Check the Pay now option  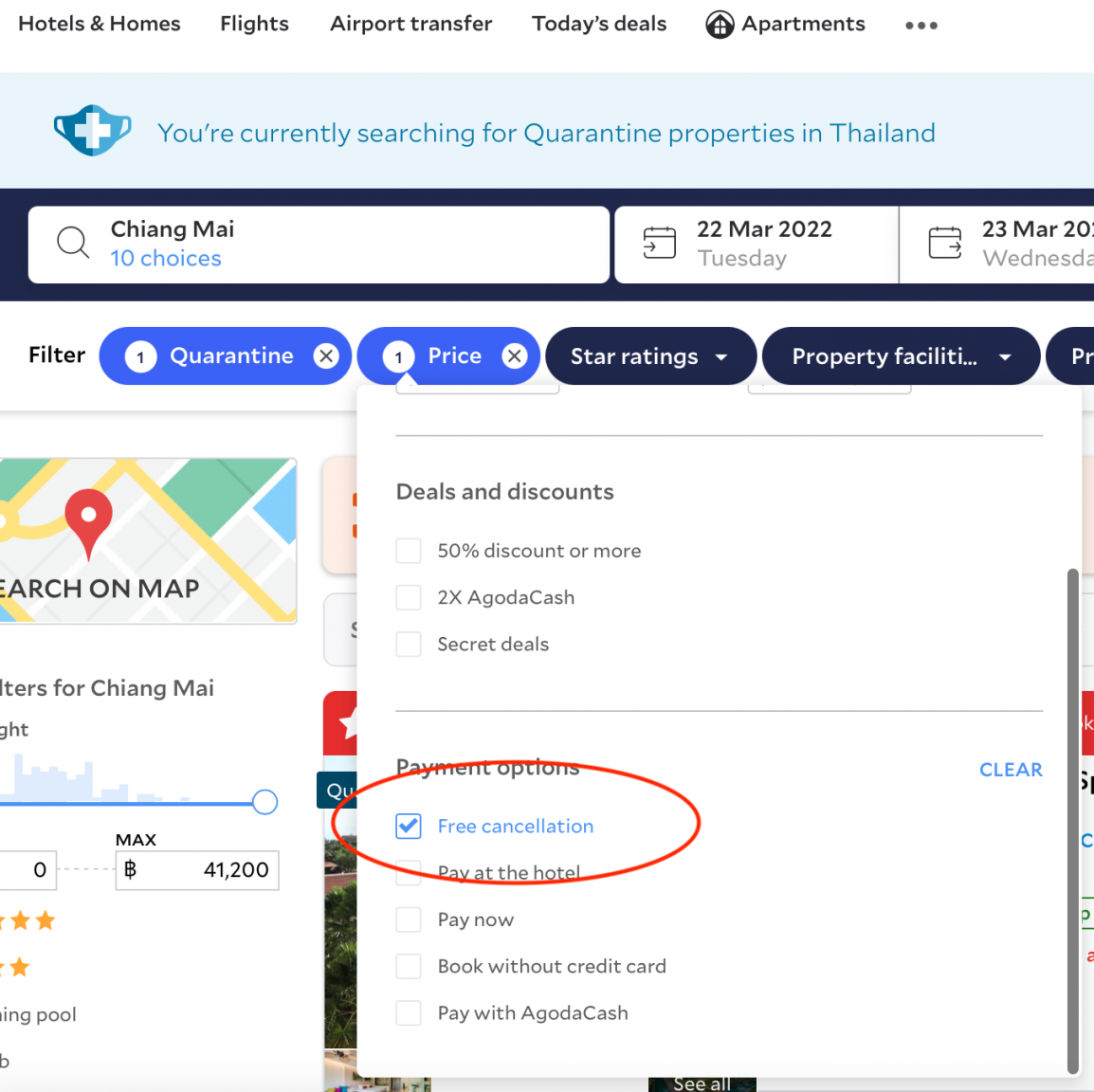409,919
